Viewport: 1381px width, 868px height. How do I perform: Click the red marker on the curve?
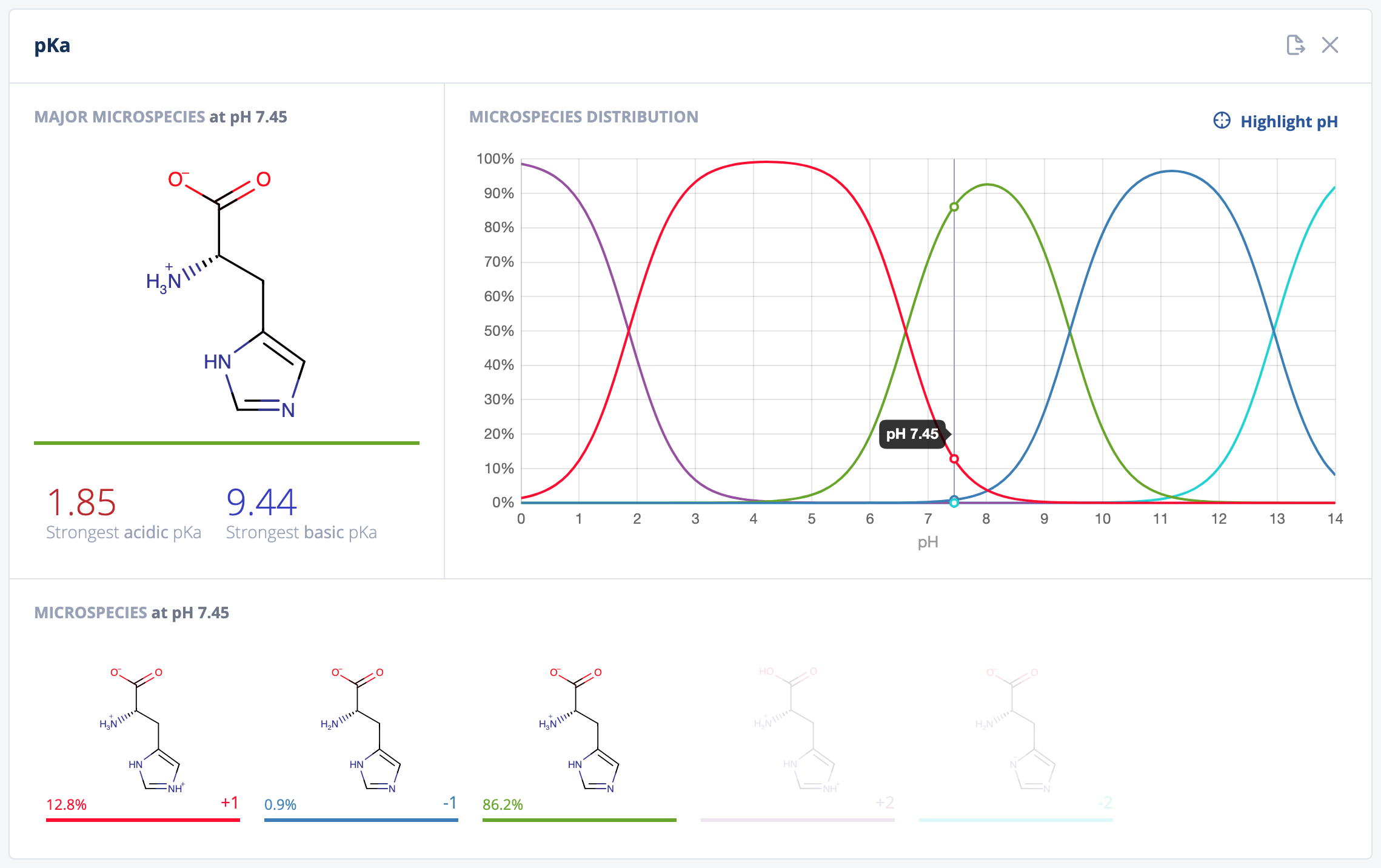click(x=954, y=459)
